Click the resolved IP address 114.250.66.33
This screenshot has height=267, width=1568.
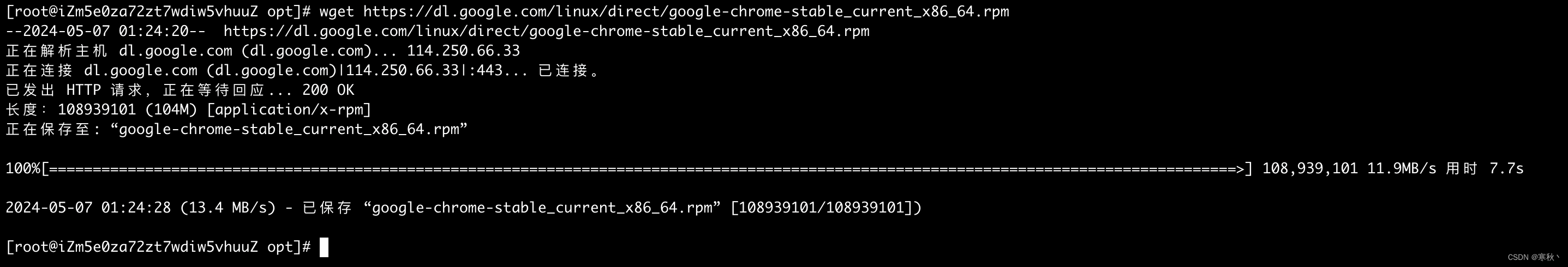[463, 51]
